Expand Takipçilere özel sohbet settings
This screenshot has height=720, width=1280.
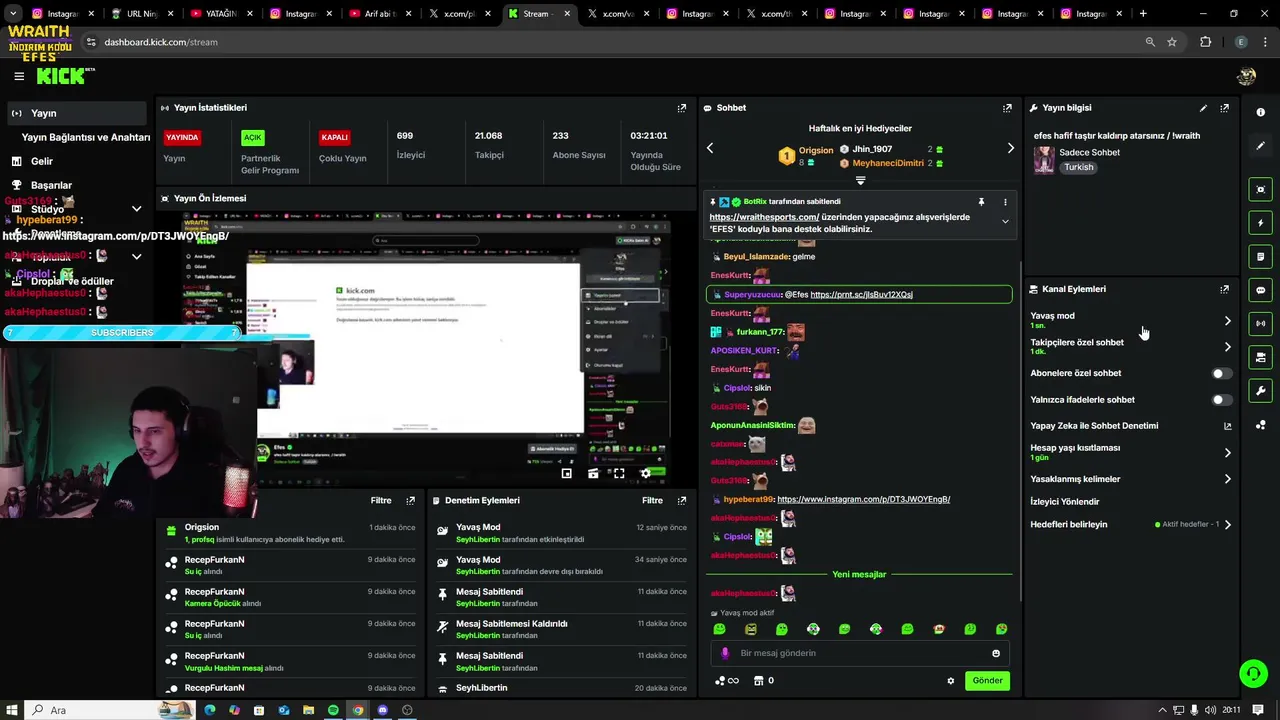tap(1228, 347)
